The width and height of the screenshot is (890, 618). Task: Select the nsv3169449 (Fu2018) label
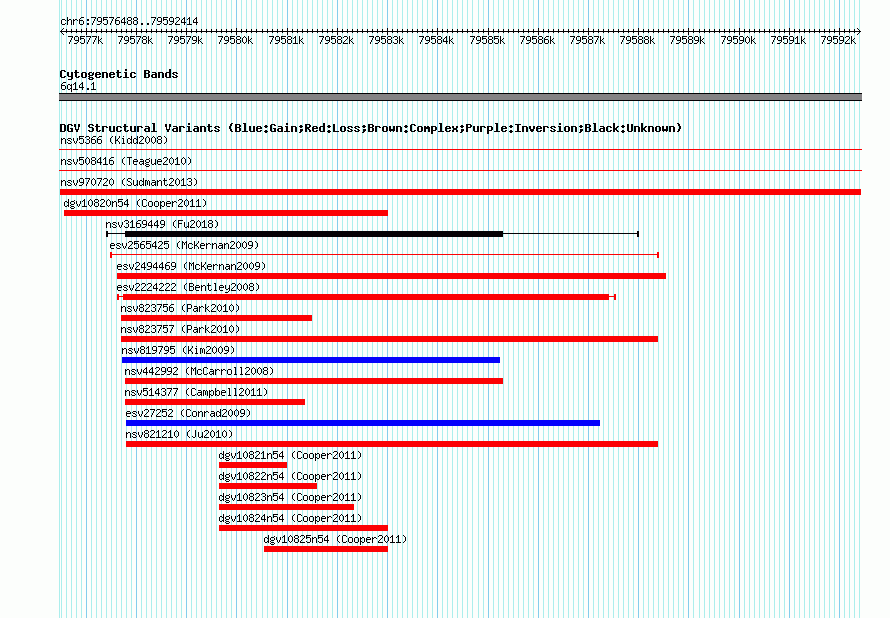pyautogui.click(x=162, y=224)
